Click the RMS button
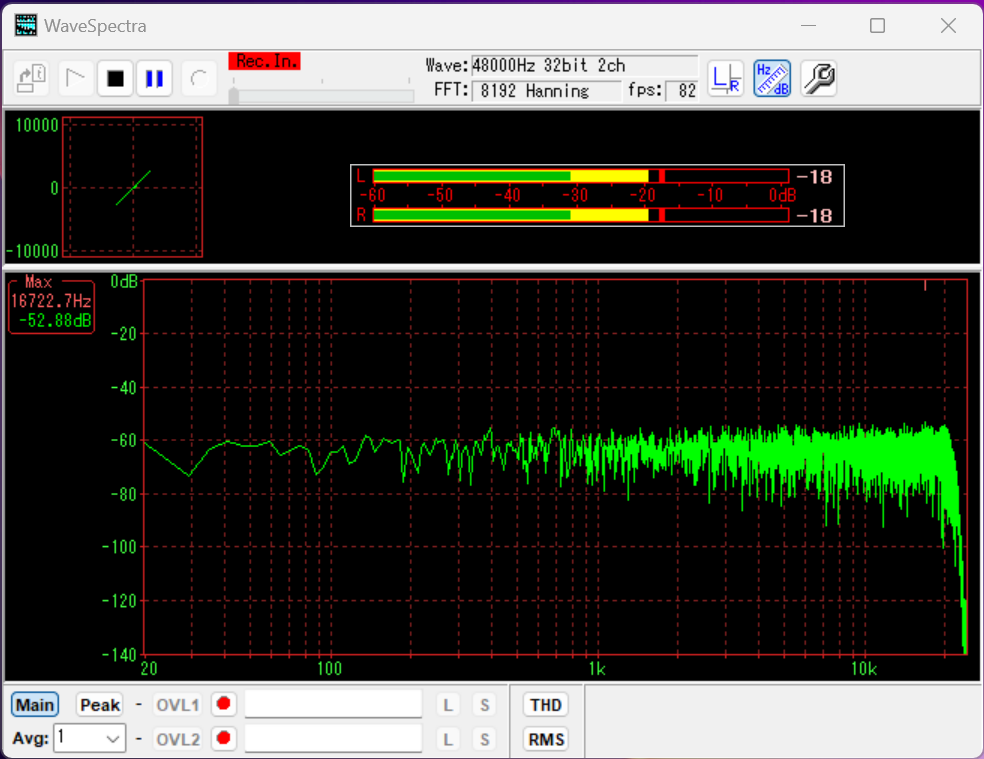This screenshot has height=759, width=984. [x=546, y=739]
